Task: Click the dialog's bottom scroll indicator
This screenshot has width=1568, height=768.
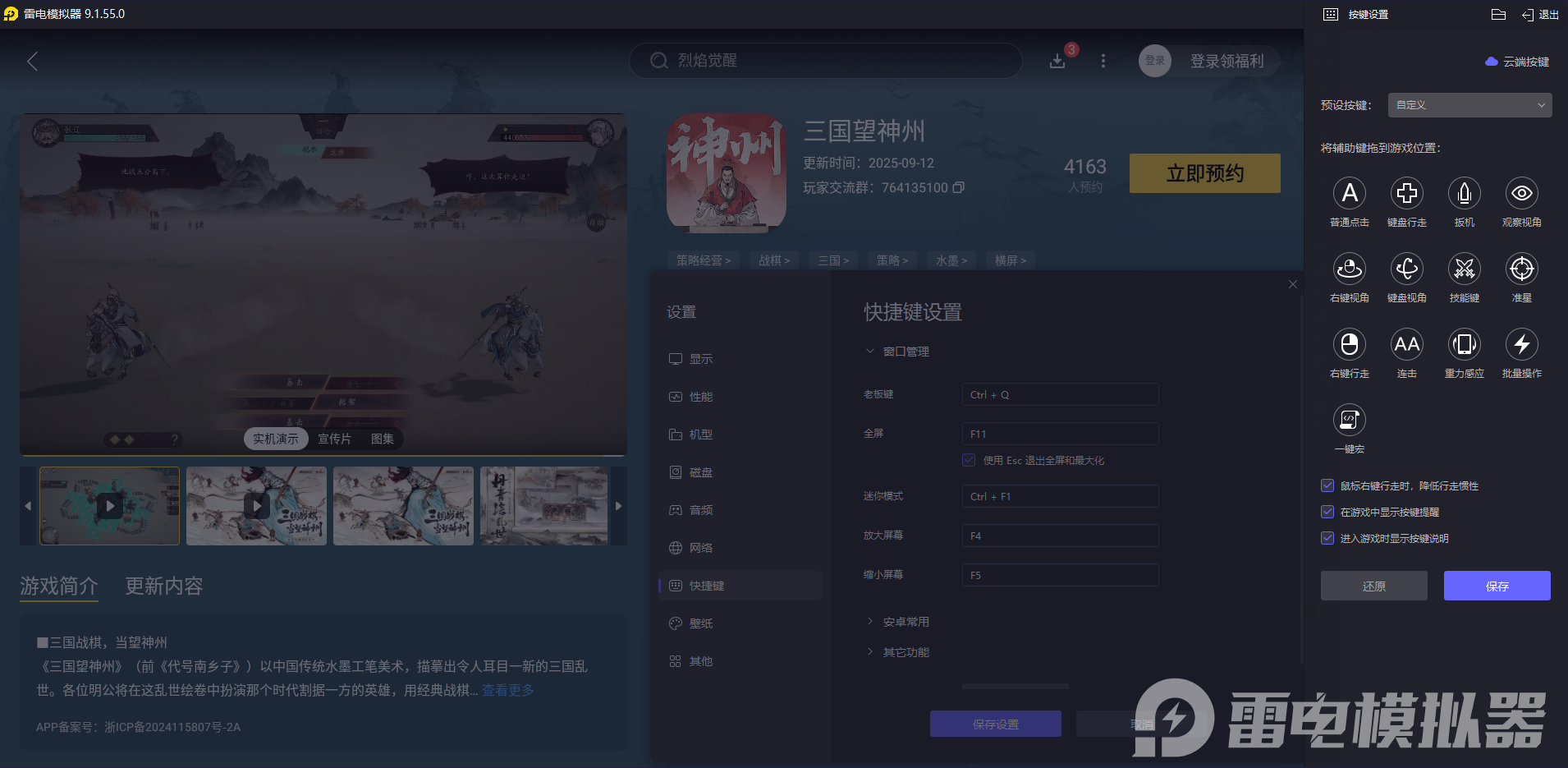Action: point(1016,686)
